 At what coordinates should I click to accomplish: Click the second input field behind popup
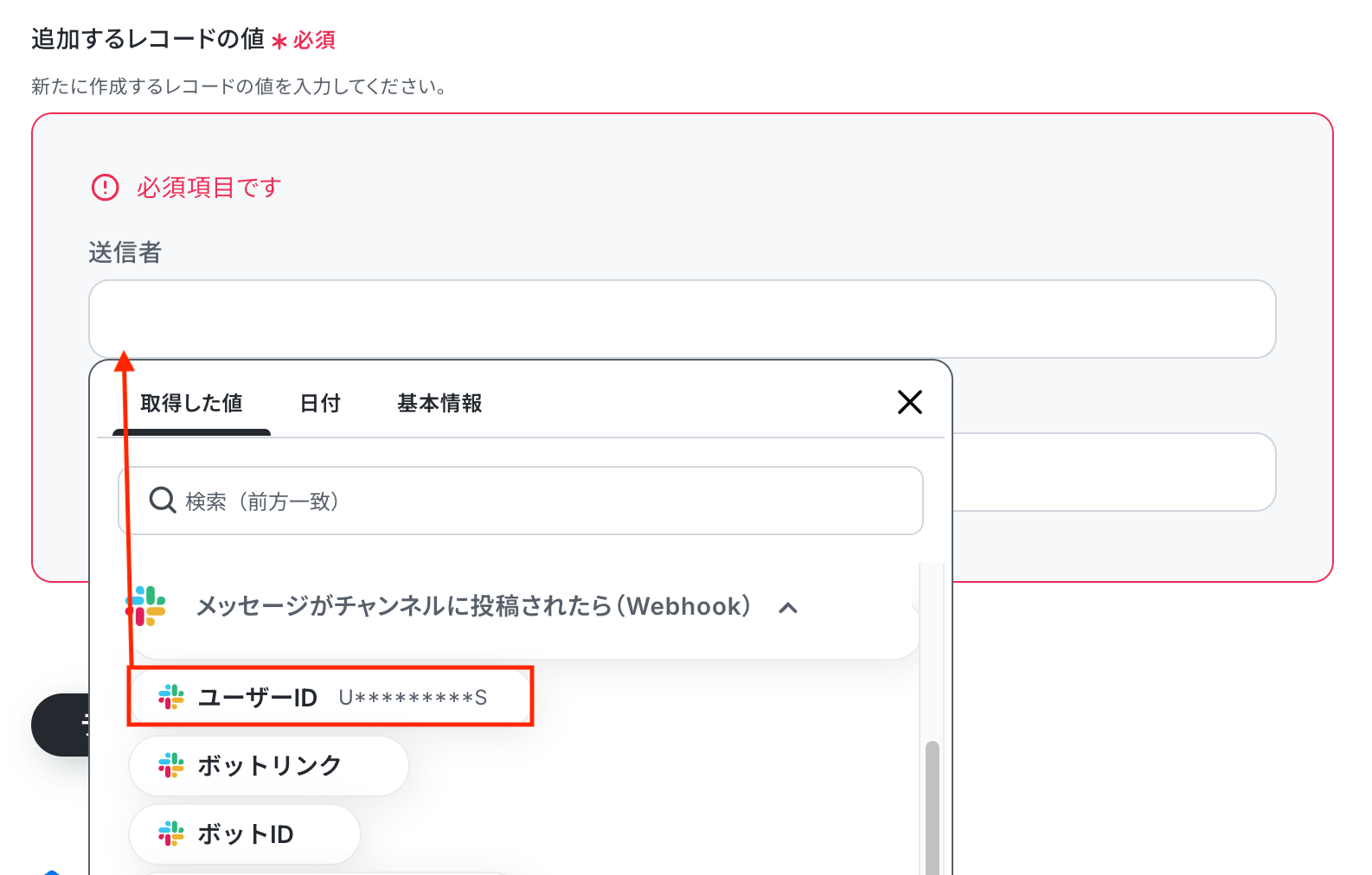click(x=1114, y=472)
